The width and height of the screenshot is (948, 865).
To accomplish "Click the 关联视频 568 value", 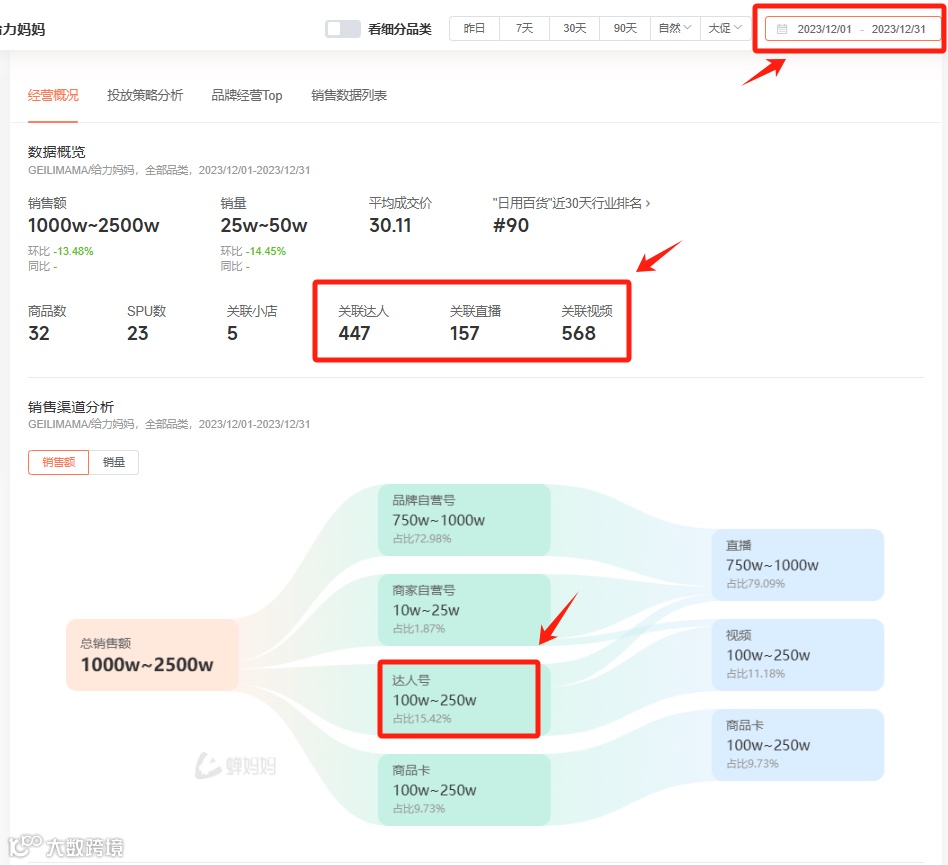I will [579, 333].
